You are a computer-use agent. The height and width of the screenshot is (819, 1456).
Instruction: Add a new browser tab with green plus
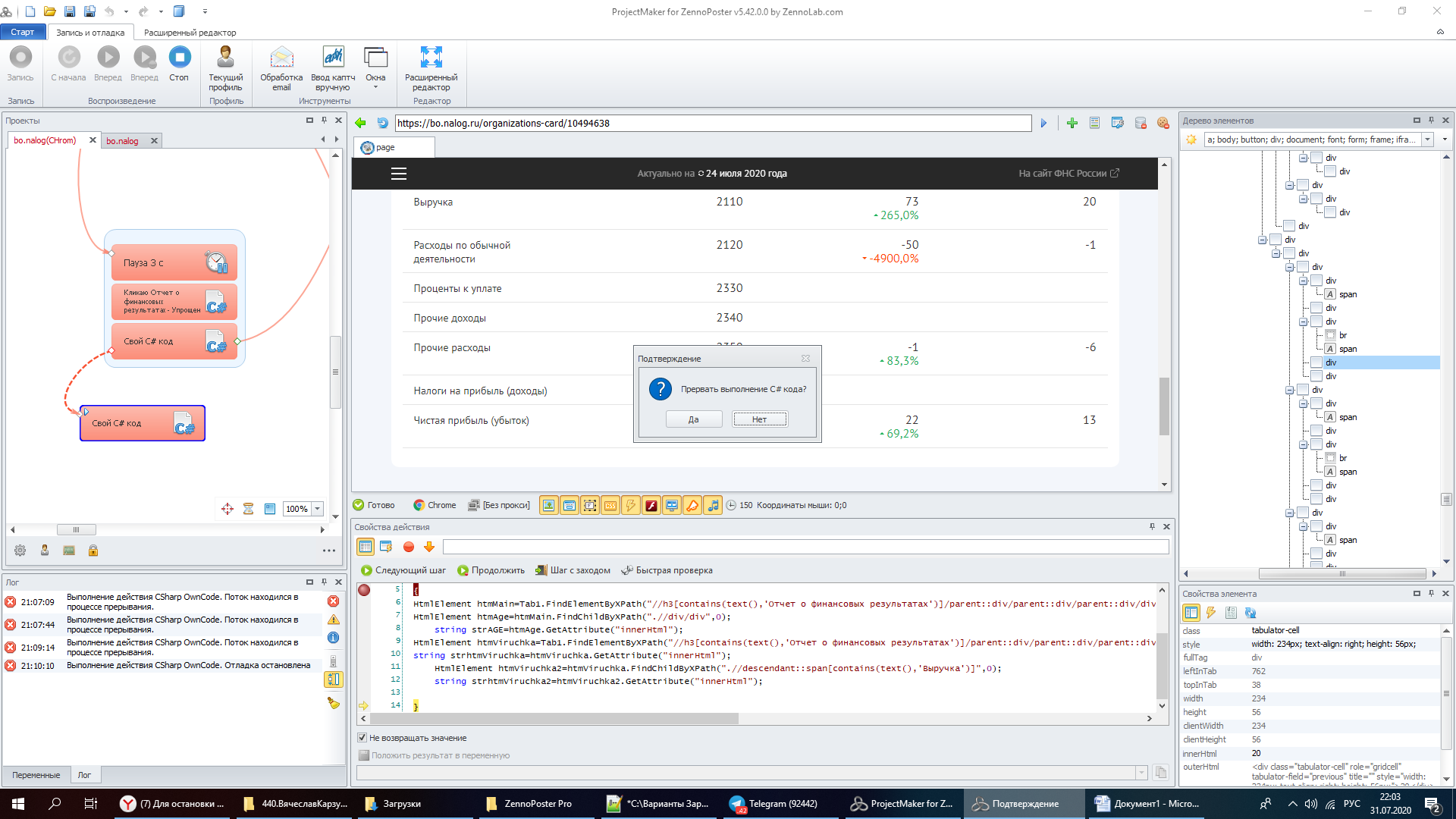click(1072, 123)
